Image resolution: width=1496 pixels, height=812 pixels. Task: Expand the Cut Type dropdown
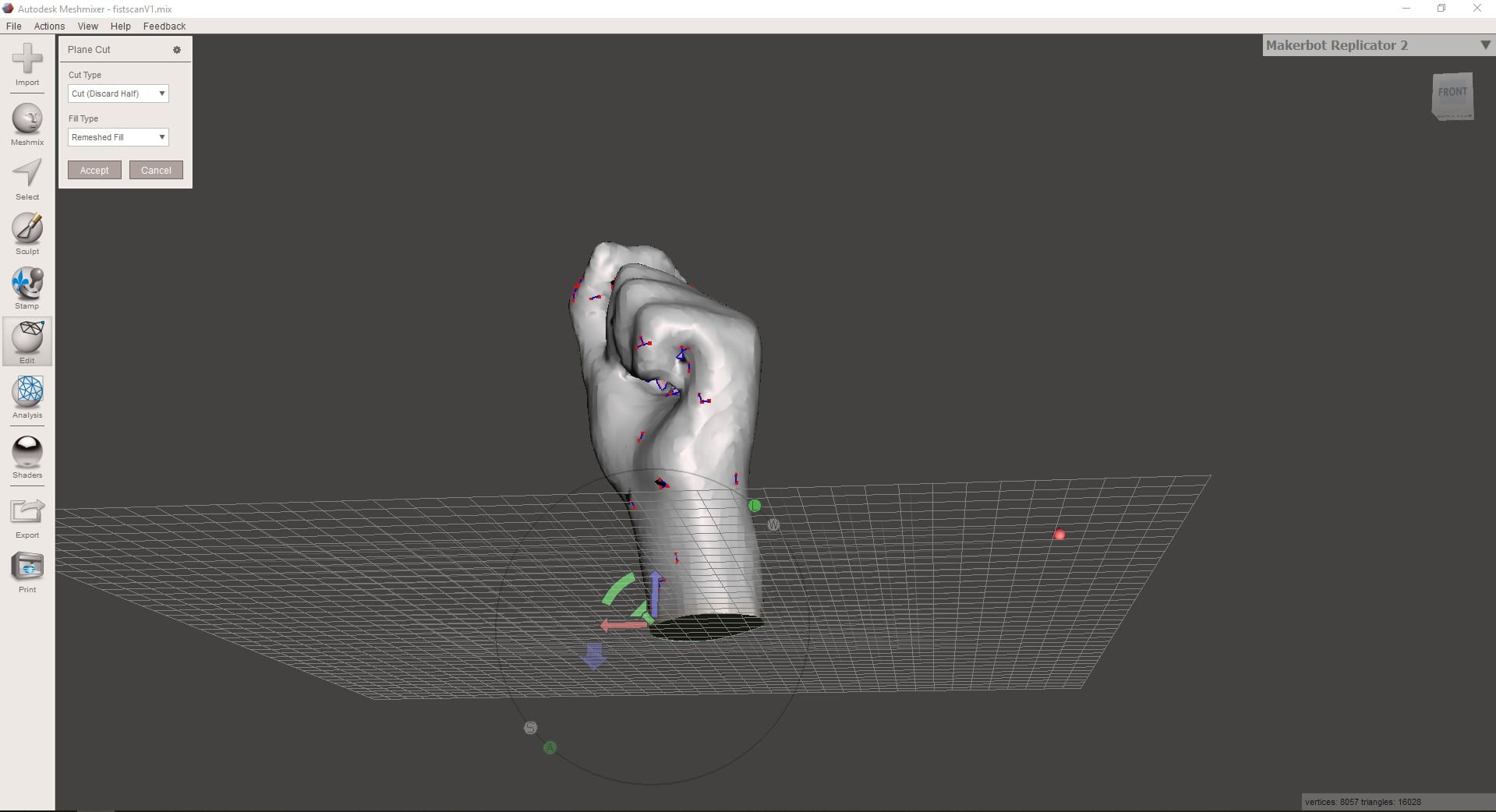tap(118, 94)
